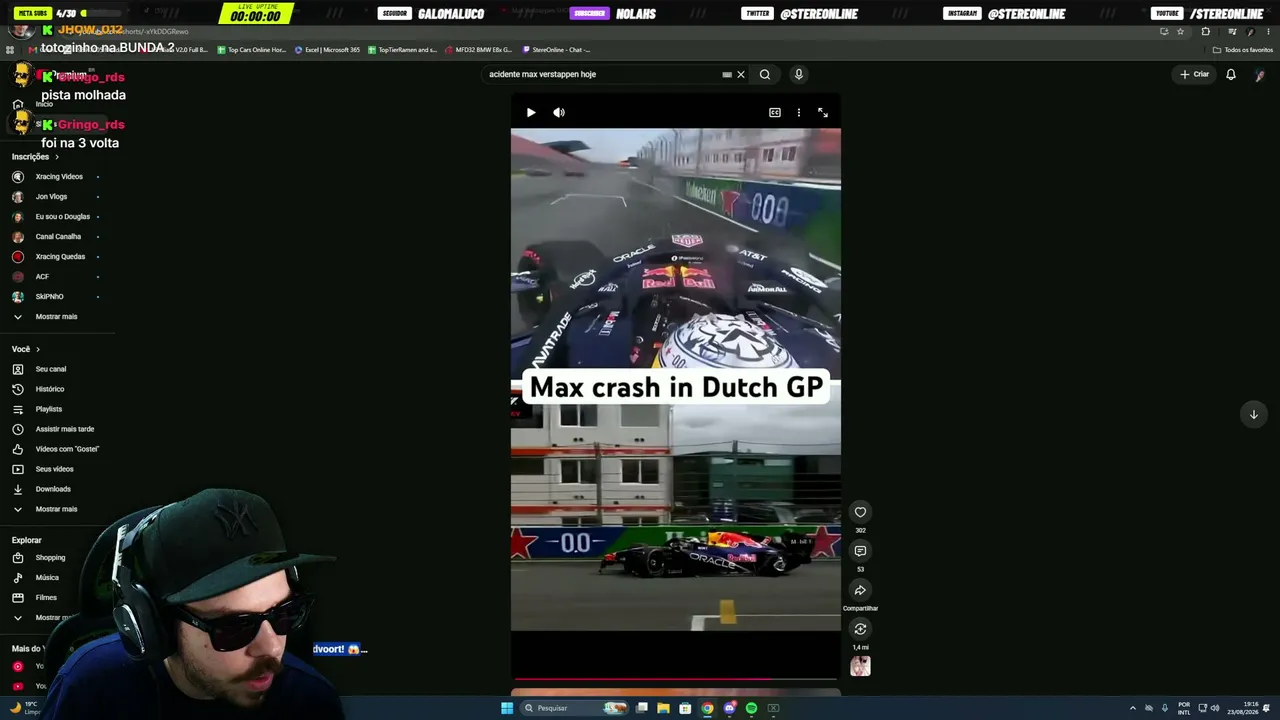Image resolution: width=1280 pixels, height=720 pixels.
Task: Click the YouTube search magnifier button
Action: pos(765,74)
